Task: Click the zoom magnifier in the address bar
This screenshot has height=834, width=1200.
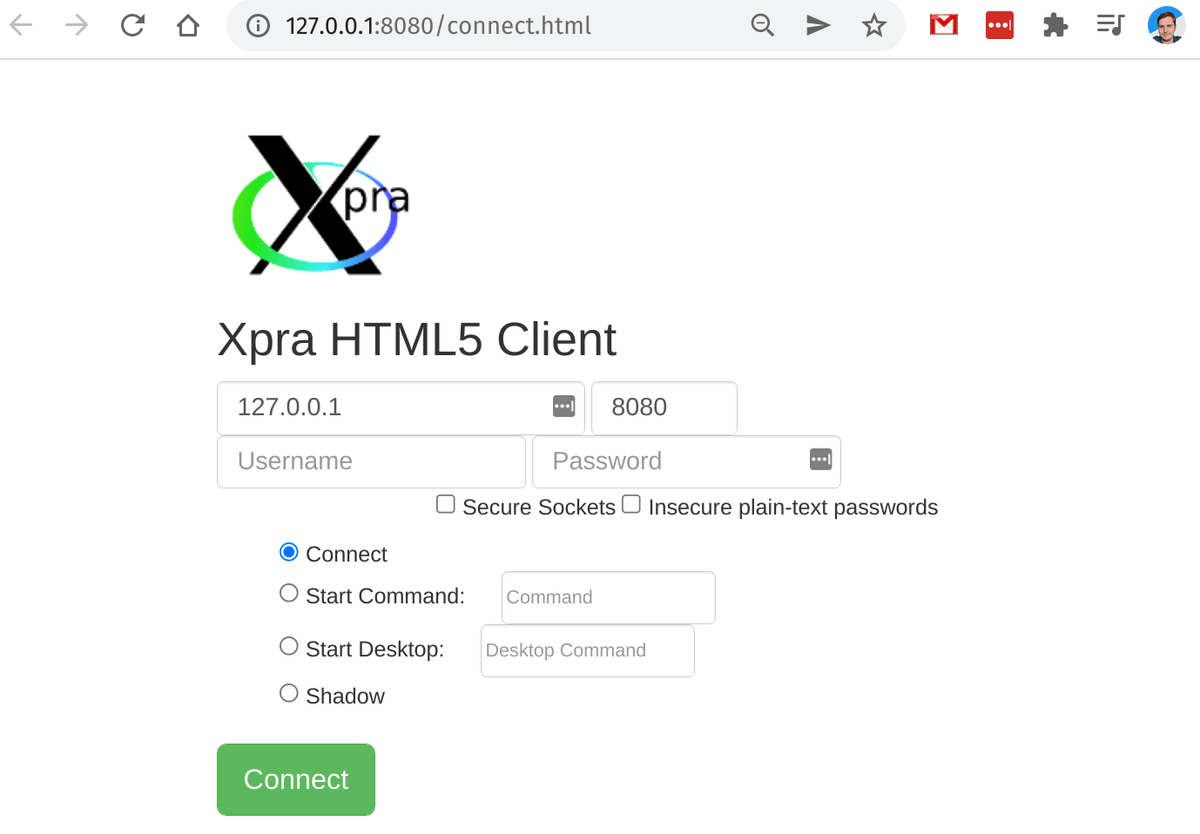Action: 762,25
